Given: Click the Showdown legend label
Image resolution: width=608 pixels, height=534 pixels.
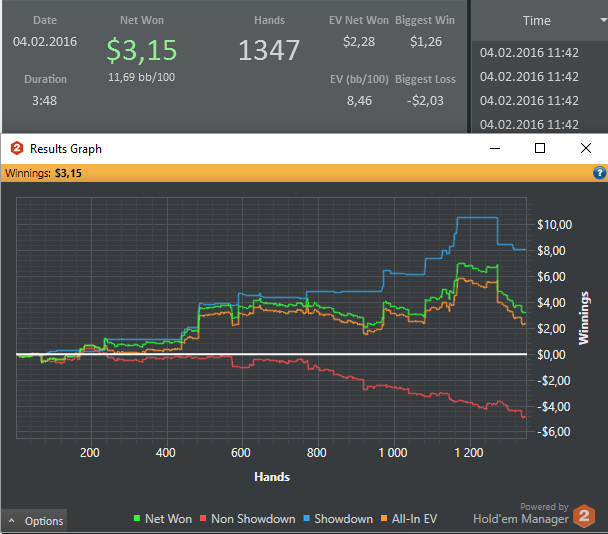Looking at the screenshot, I should click(x=344, y=518).
